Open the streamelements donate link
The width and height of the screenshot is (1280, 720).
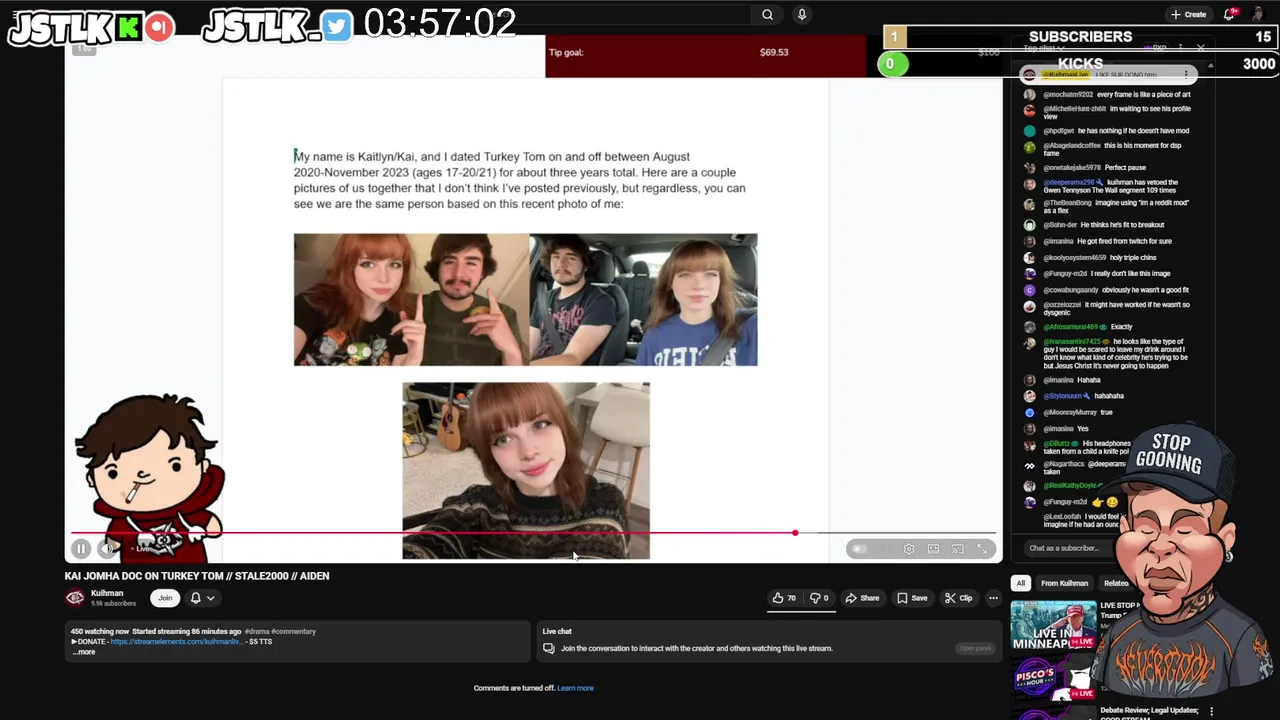pos(177,642)
